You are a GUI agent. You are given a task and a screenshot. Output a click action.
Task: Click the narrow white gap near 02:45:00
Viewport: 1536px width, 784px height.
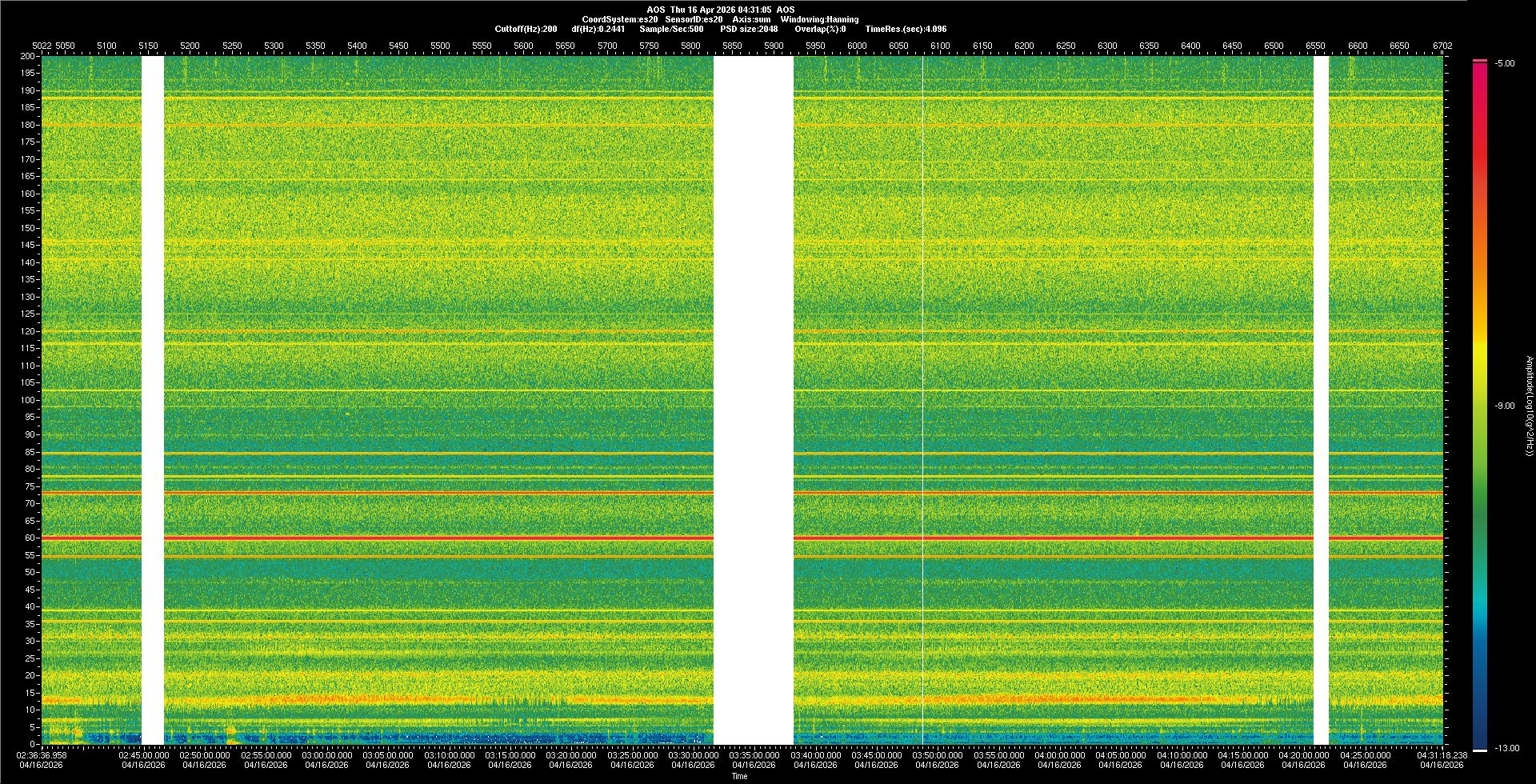click(152, 400)
